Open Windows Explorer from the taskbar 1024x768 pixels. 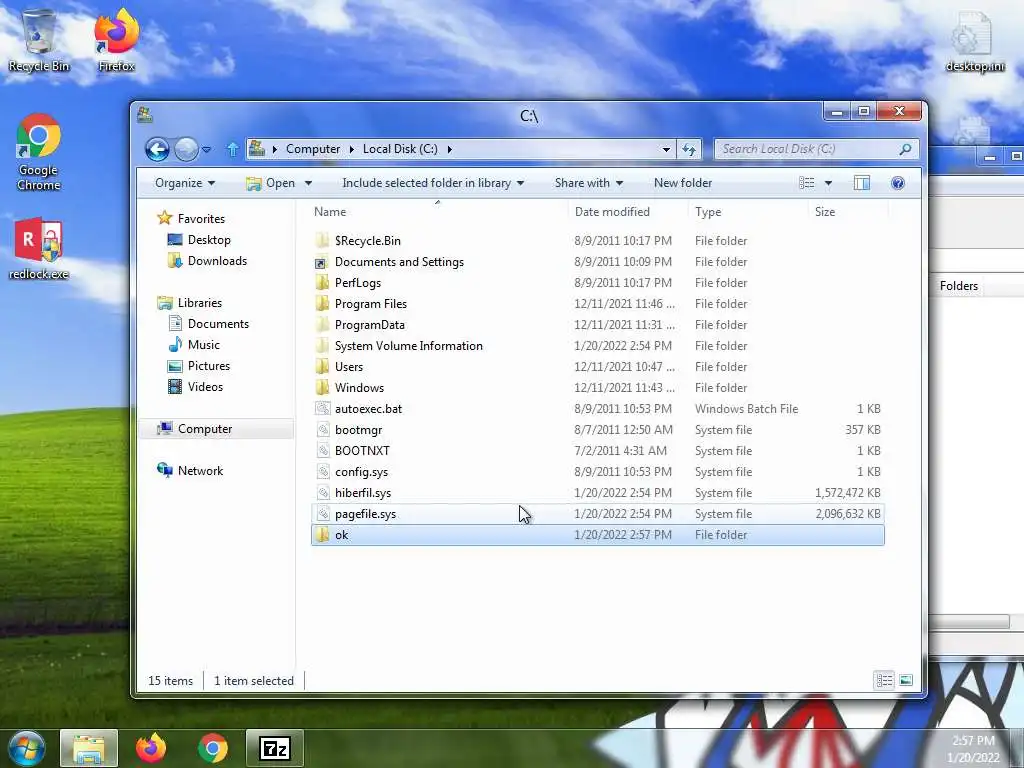[x=89, y=748]
